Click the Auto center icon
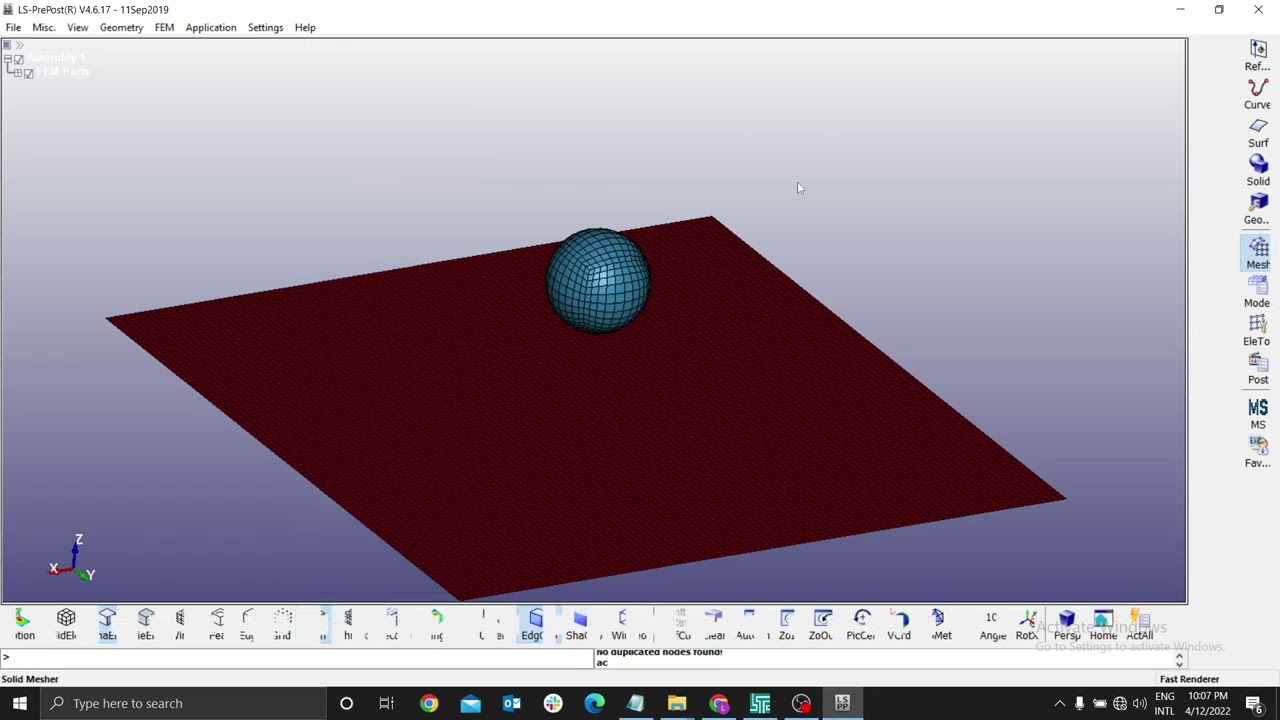Screen dimensions: 1280x720 point(747,625)
